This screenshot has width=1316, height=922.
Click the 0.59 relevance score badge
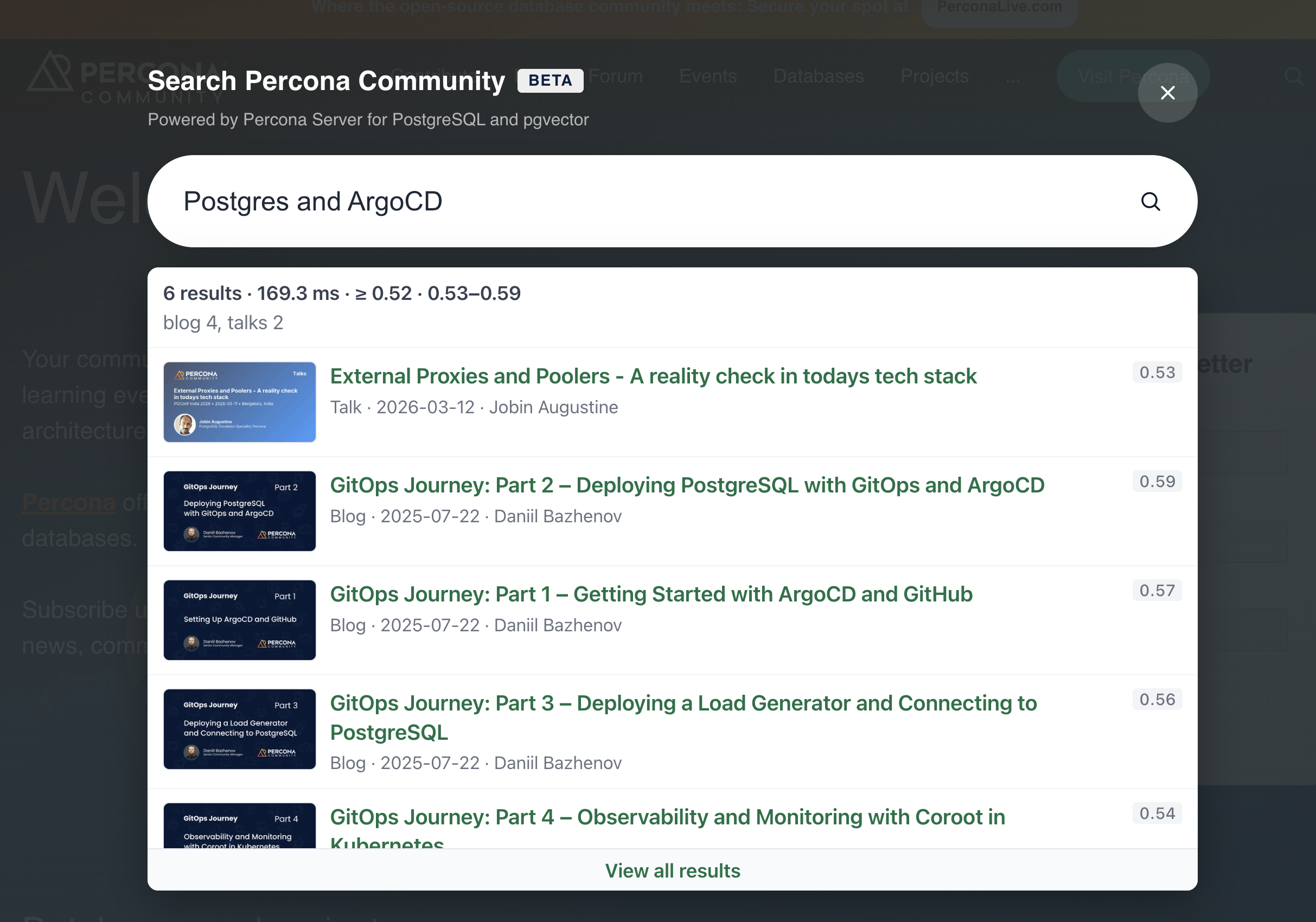tap(1157, 482)
